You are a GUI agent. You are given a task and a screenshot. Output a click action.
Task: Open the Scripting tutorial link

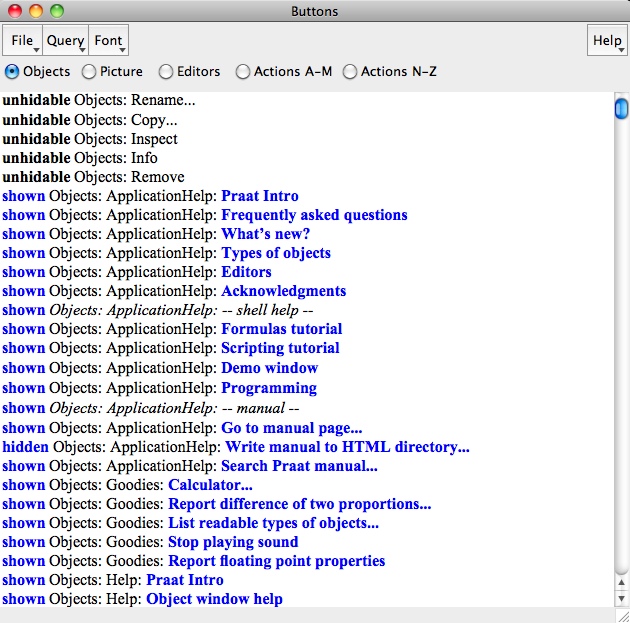(x=280, y=348)
